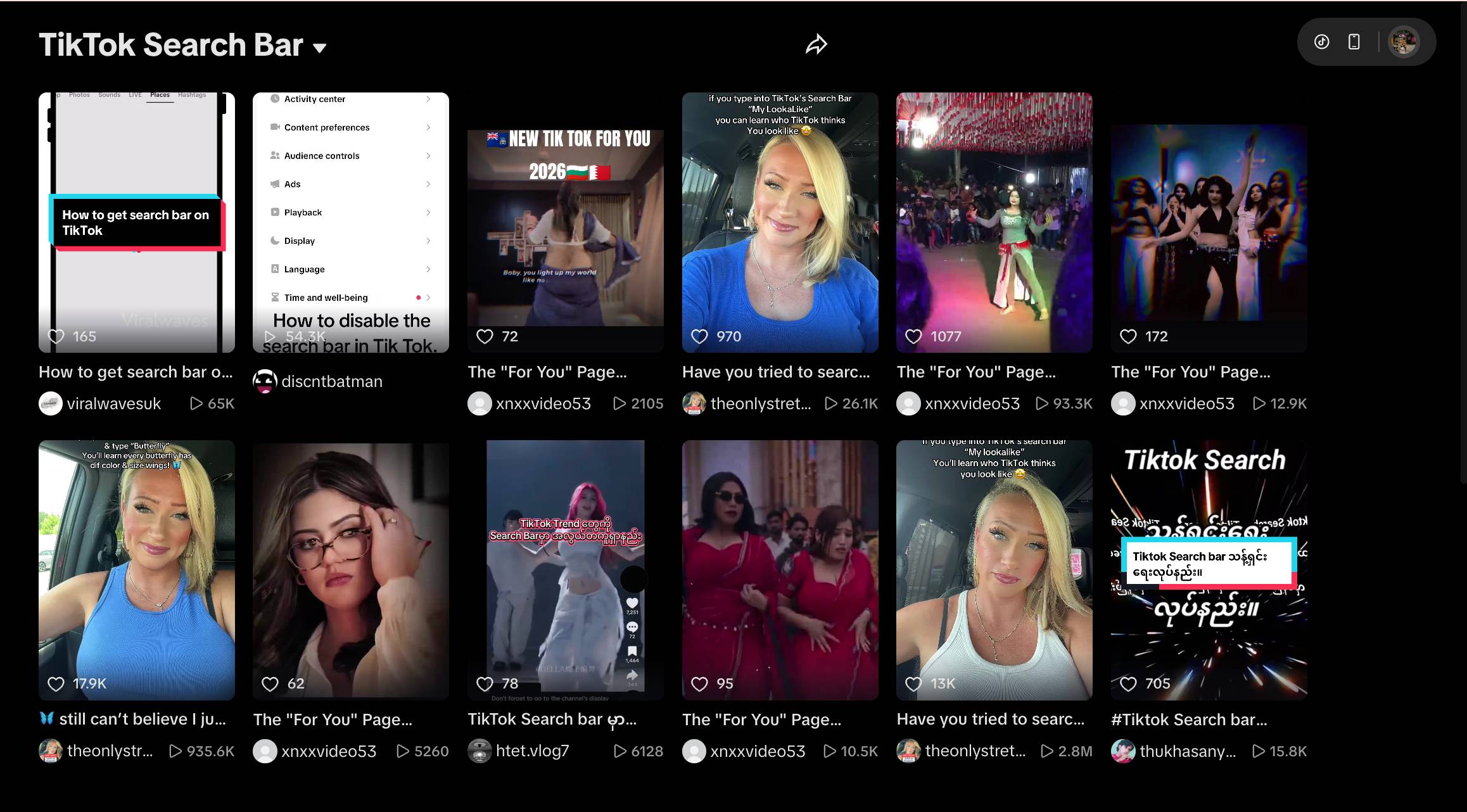This screenshot has width=1467, height=812.
Task: Like the video with 62 likes
Action: point(270,683)
